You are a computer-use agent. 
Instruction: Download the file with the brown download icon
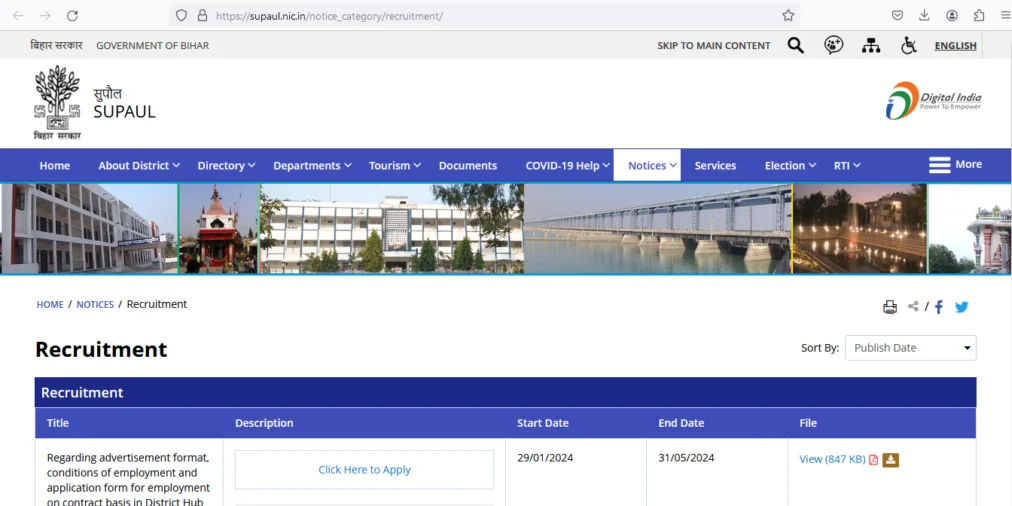(x=891, y=460)
